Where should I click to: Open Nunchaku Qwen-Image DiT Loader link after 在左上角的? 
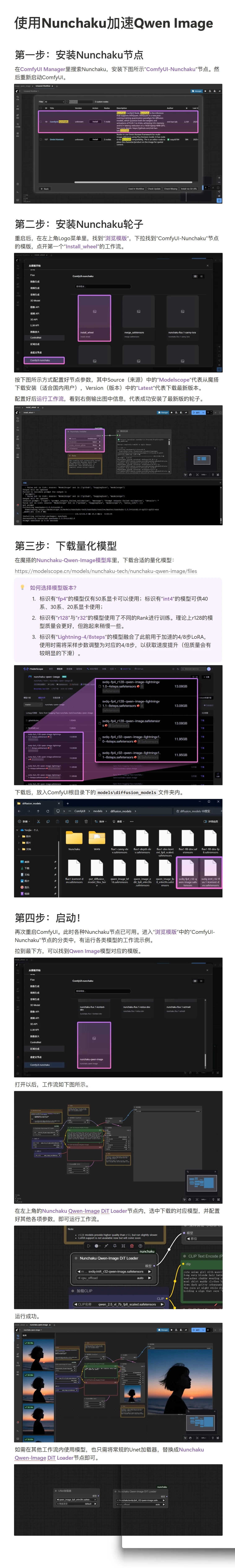(85, 1211)
